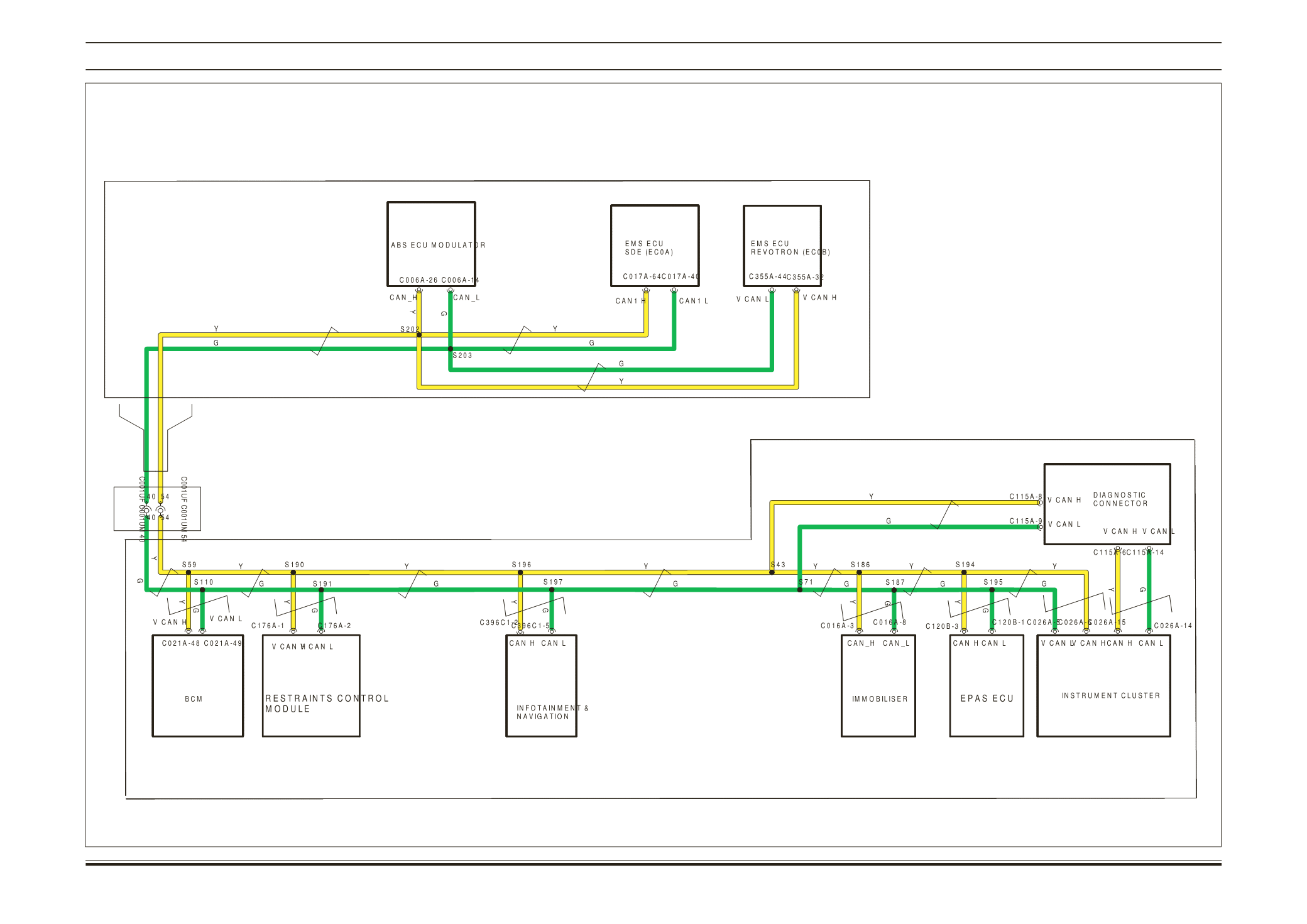
Task: Select splice S43 junction node
Action: [x=772, y=572]
